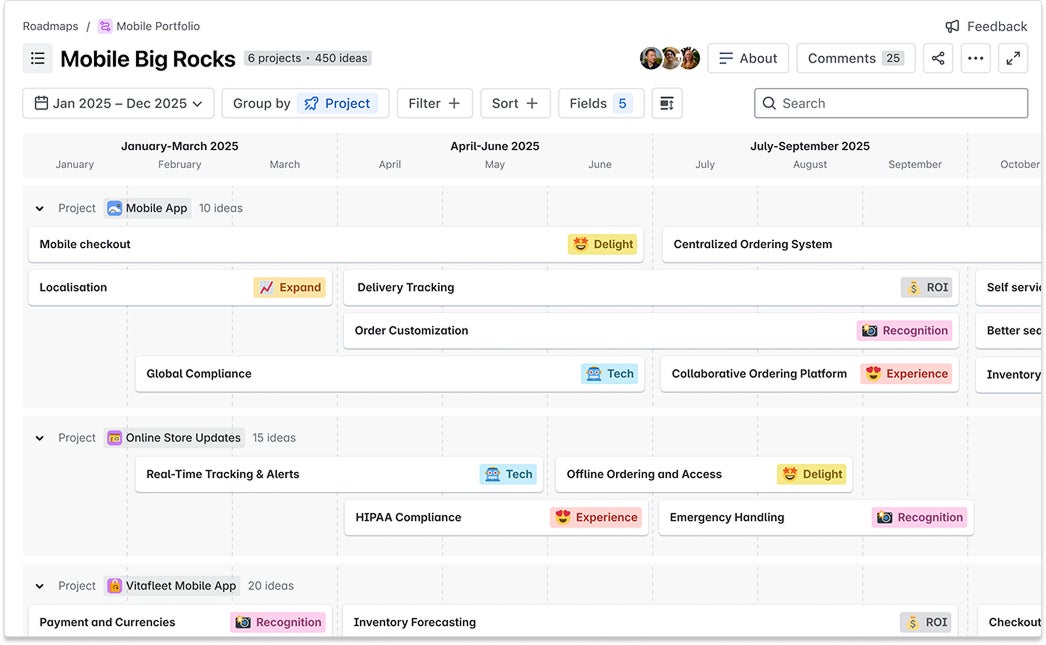Open the Comments panel
This screenshot has height=645, width=1046.
(855, 58)
